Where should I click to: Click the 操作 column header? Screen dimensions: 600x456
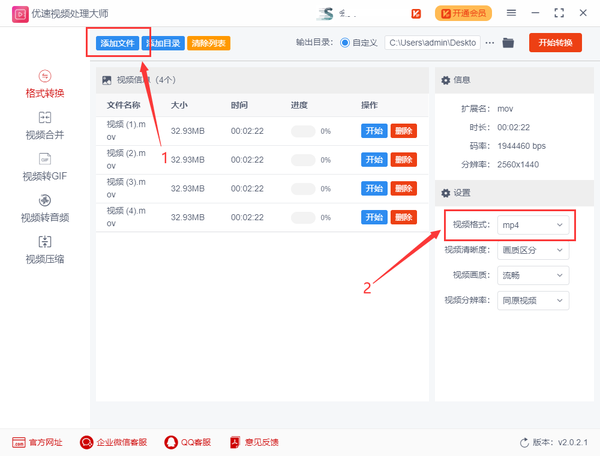tap(369, 105)
